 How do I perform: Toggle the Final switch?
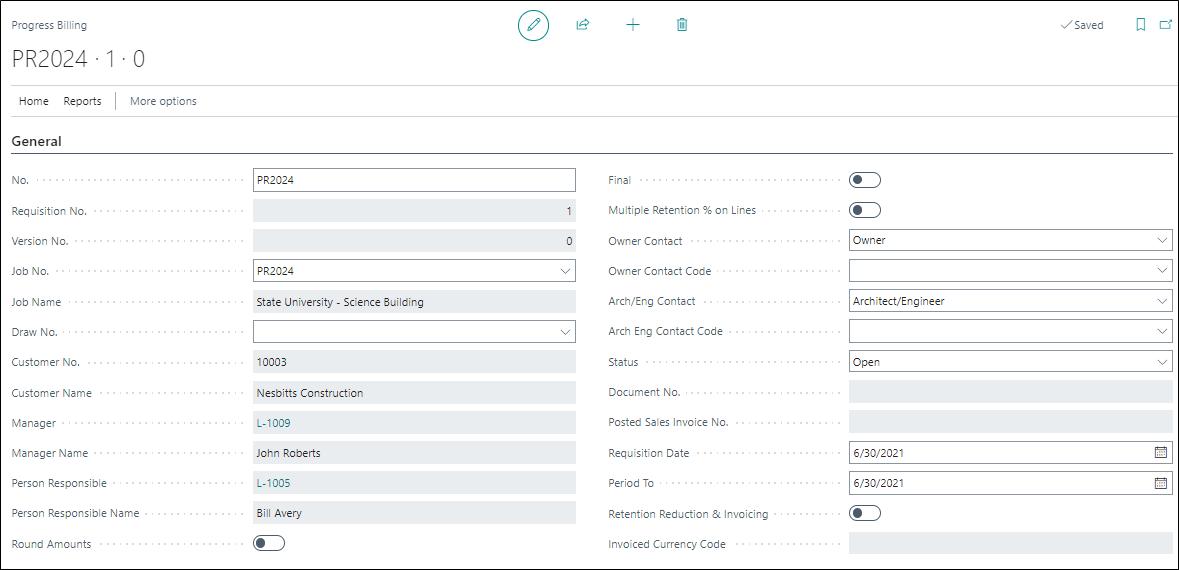[x=864, y=180]
